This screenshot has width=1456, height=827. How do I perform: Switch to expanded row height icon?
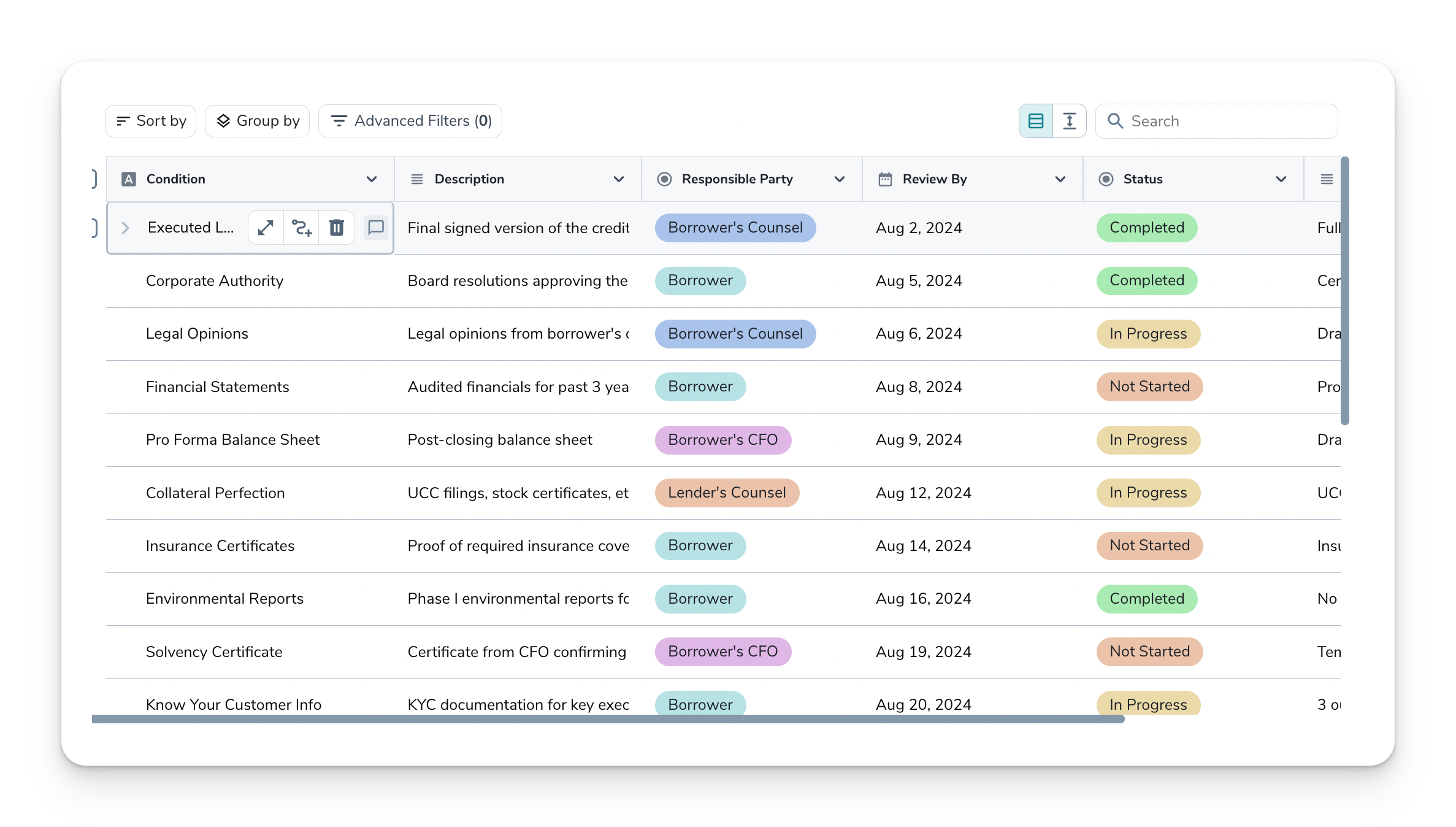(x=1070, y=121)
